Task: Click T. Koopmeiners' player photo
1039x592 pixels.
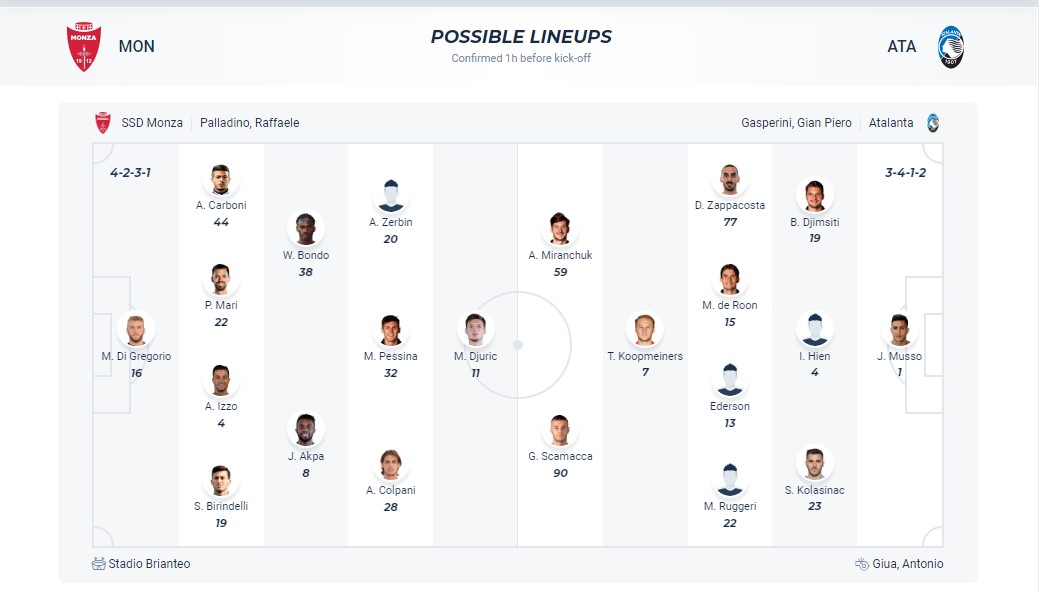Action: 645,330
